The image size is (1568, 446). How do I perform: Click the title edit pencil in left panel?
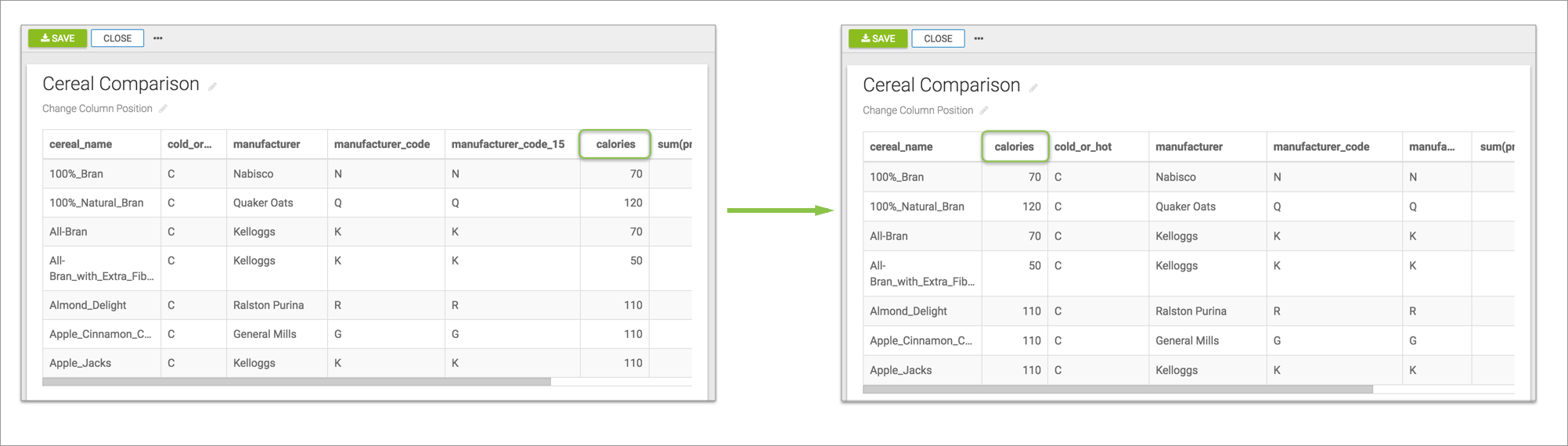click(212, 87)
